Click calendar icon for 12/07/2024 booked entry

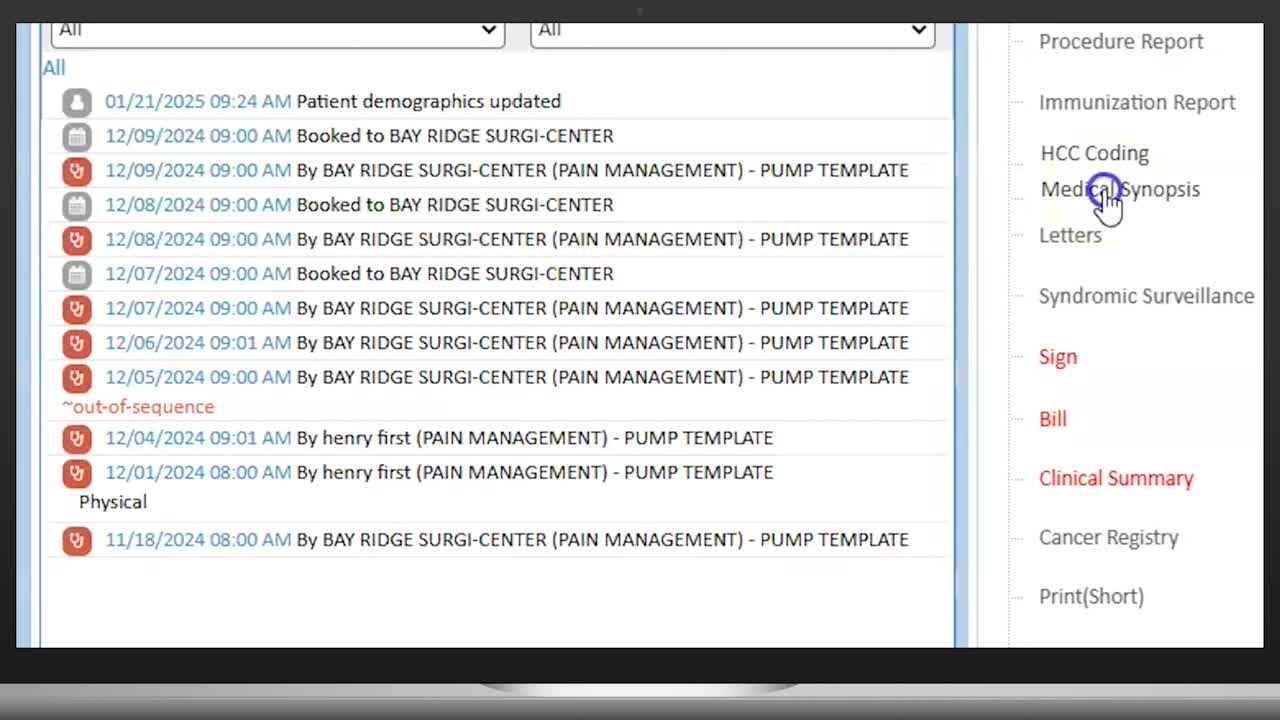pos(77,274)
